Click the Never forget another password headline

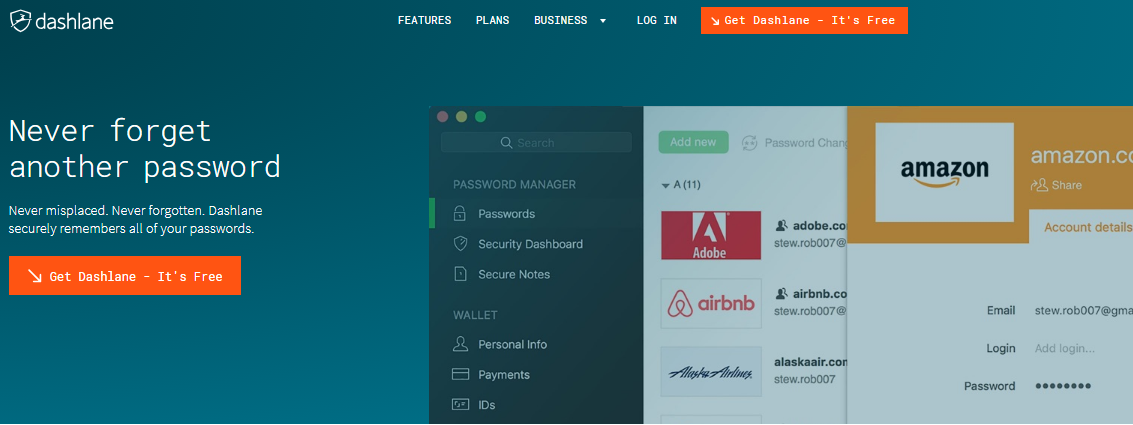pyautogui.click(x=144, y=149)
